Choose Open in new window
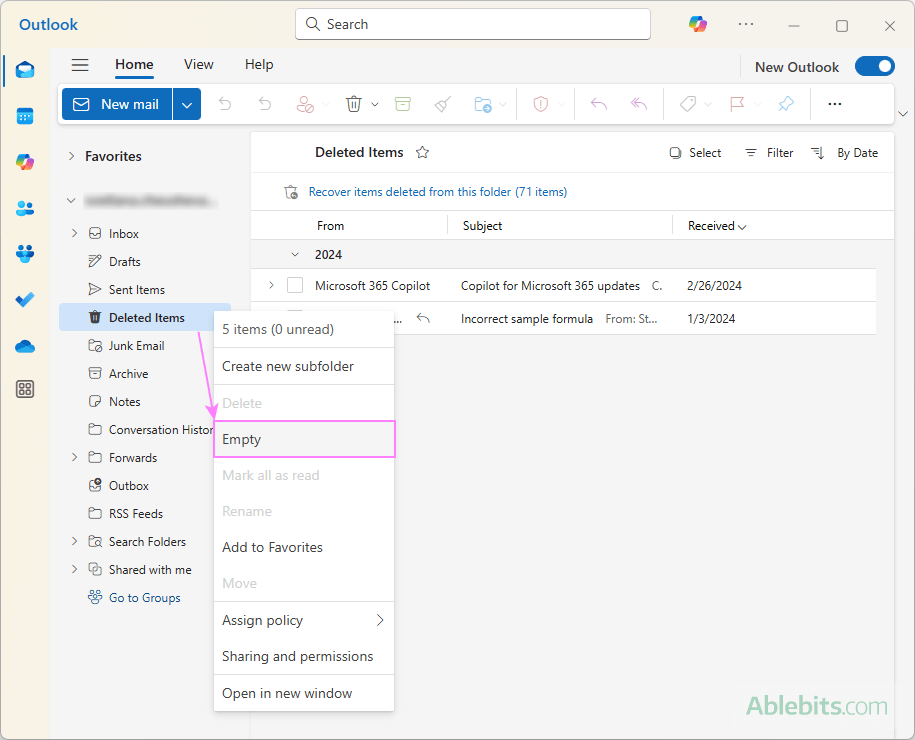915x740 pixels. 304,693
